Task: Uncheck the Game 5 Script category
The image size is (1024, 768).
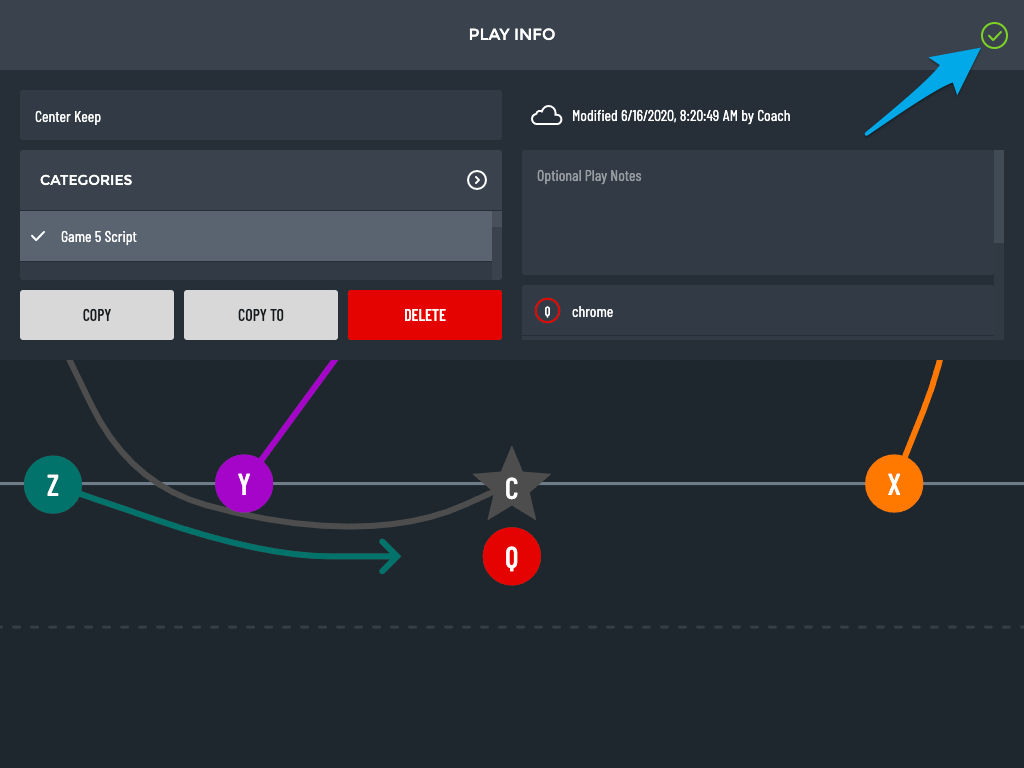Action: pos(256,236)
